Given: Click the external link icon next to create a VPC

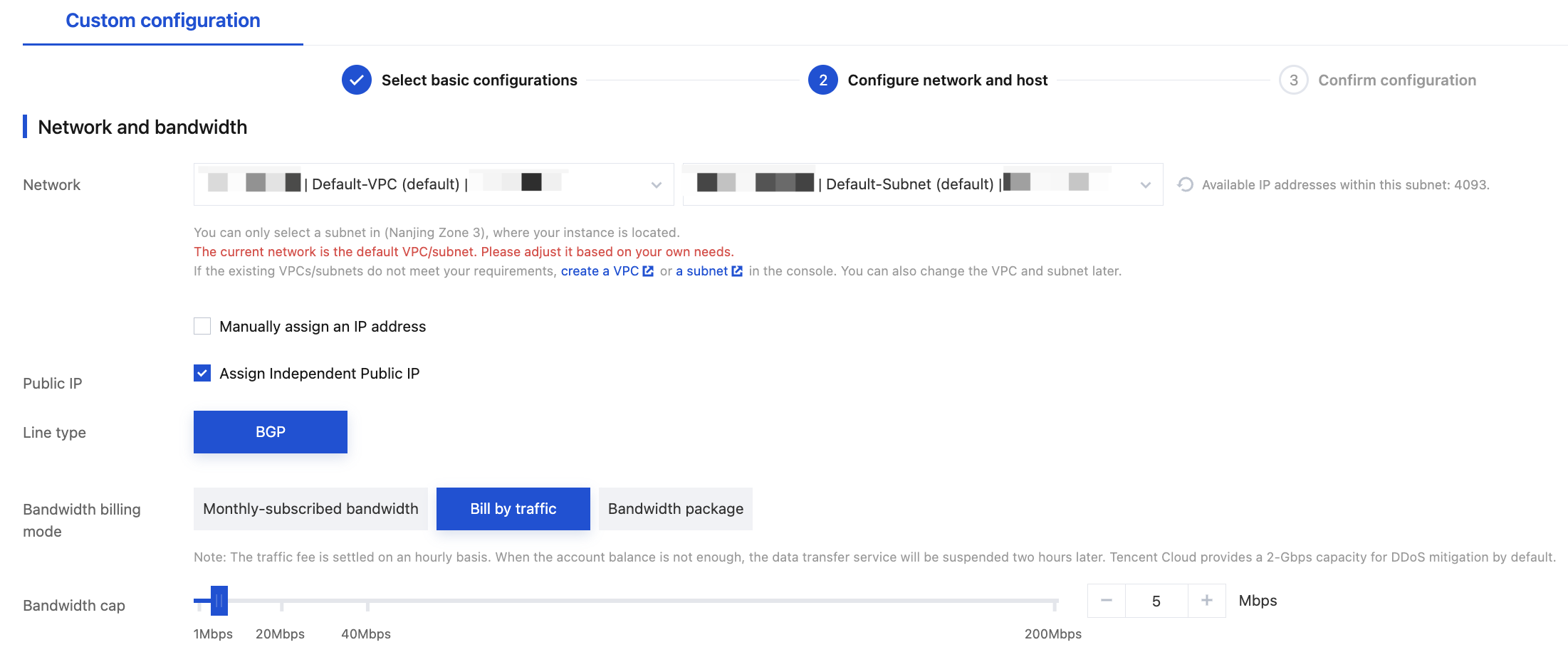Looking at the screenshot, I should [648, 271].
